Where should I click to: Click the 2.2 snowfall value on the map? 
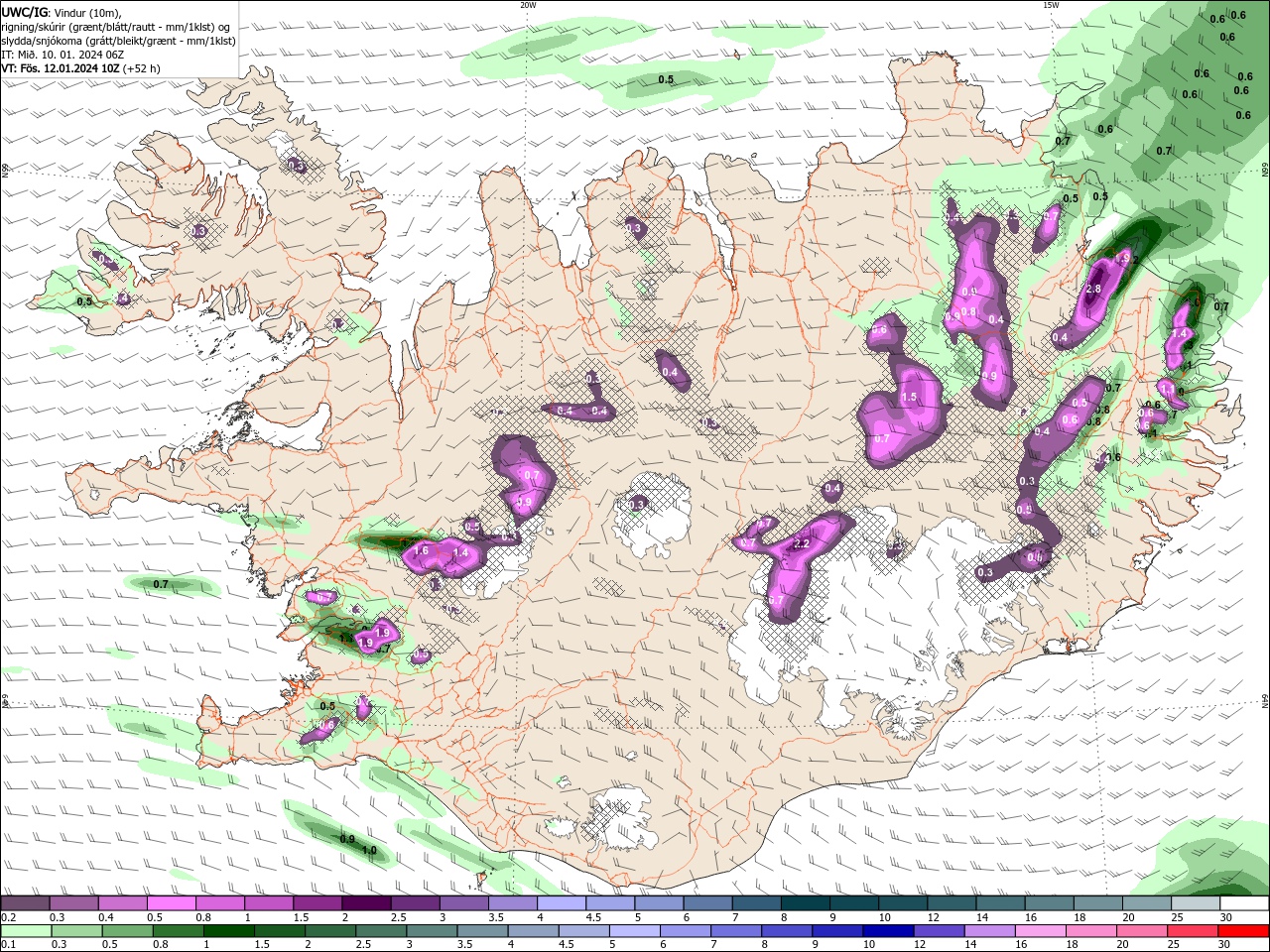pyautogui.click(x=803, y=544)
